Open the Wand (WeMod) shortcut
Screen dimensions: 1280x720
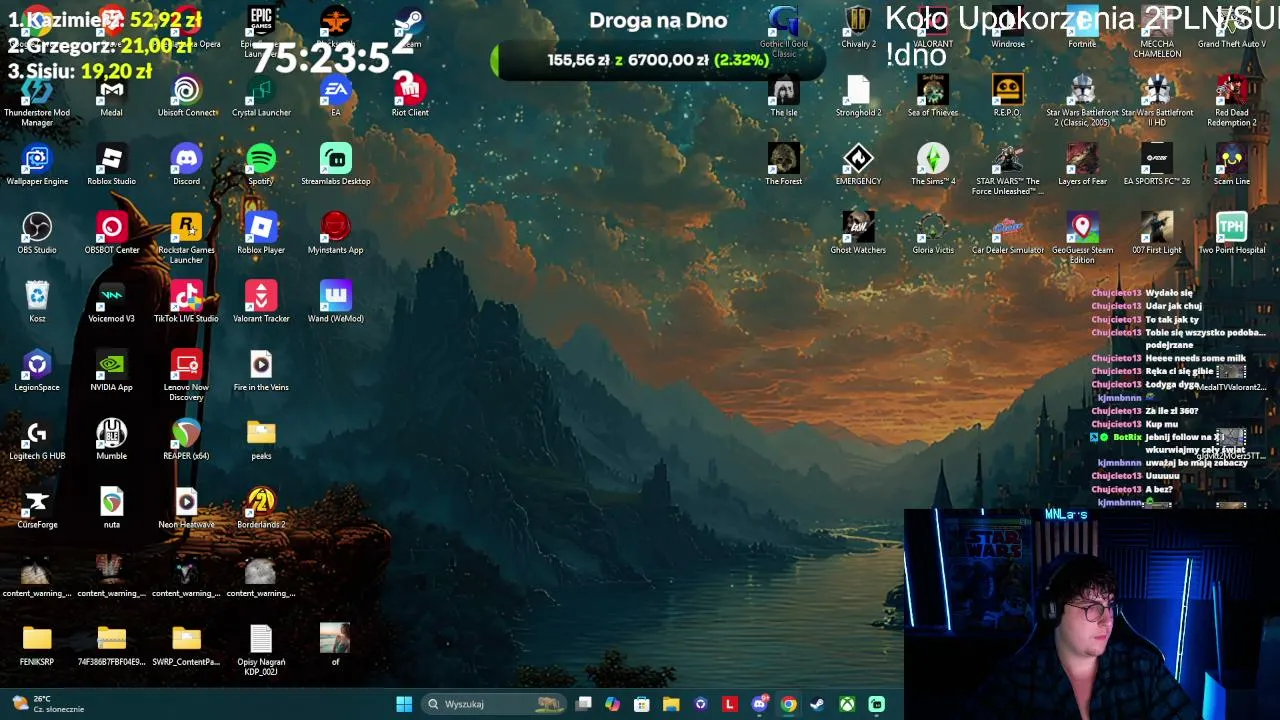[335, 303]
